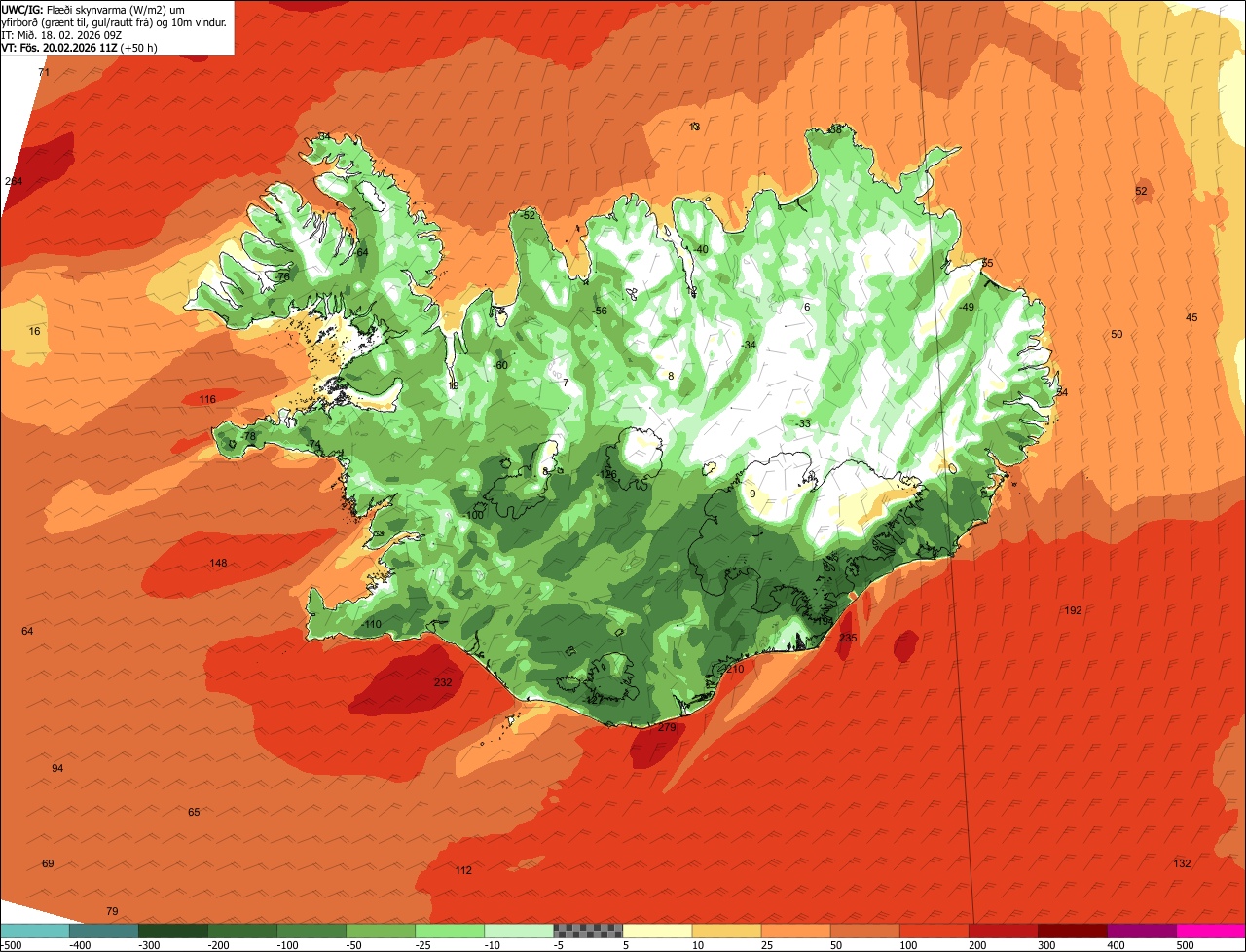Click the magenta legend swatch after 500

tap(1211, 931)
